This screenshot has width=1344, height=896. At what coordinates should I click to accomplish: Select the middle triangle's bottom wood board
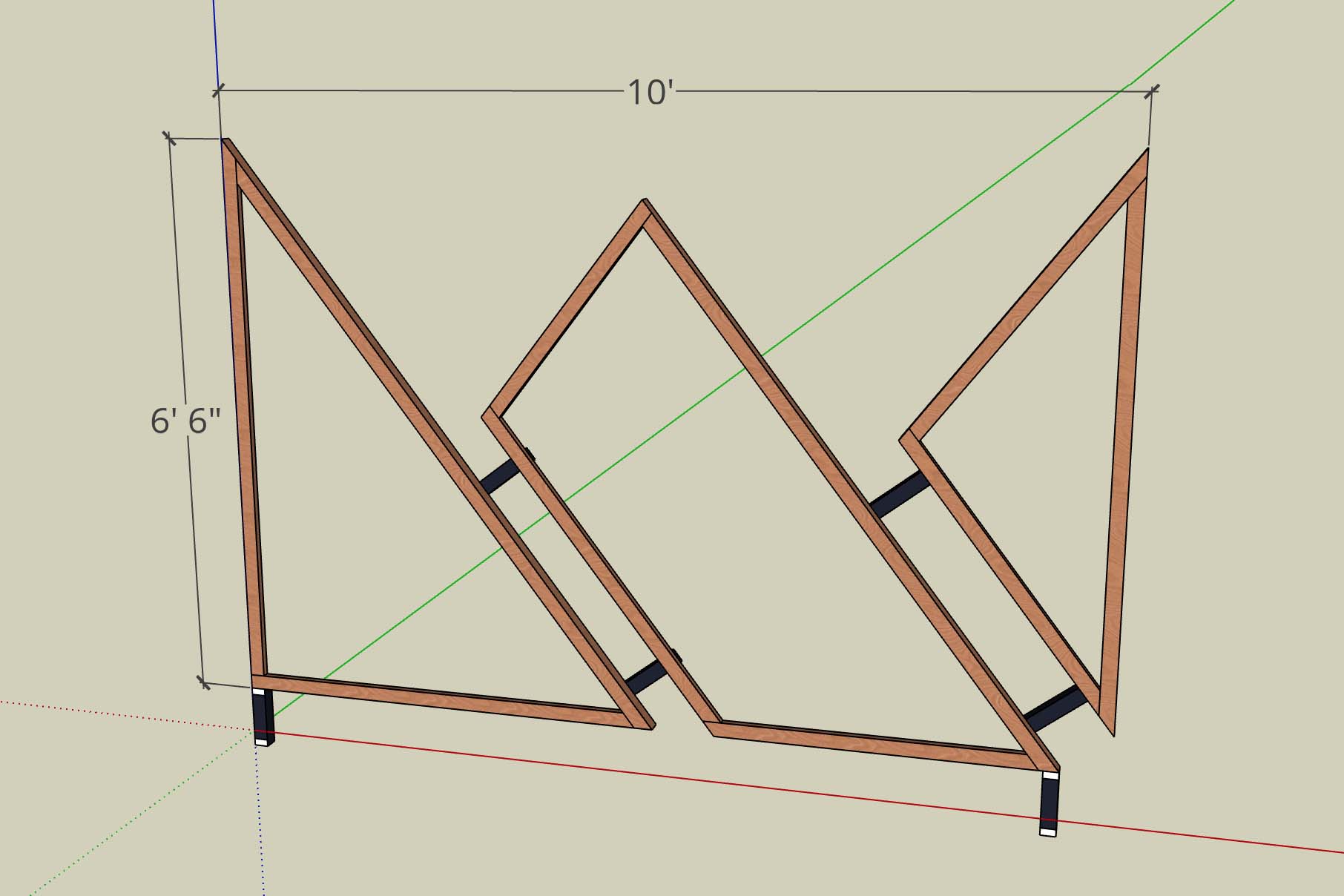(868, 743)
